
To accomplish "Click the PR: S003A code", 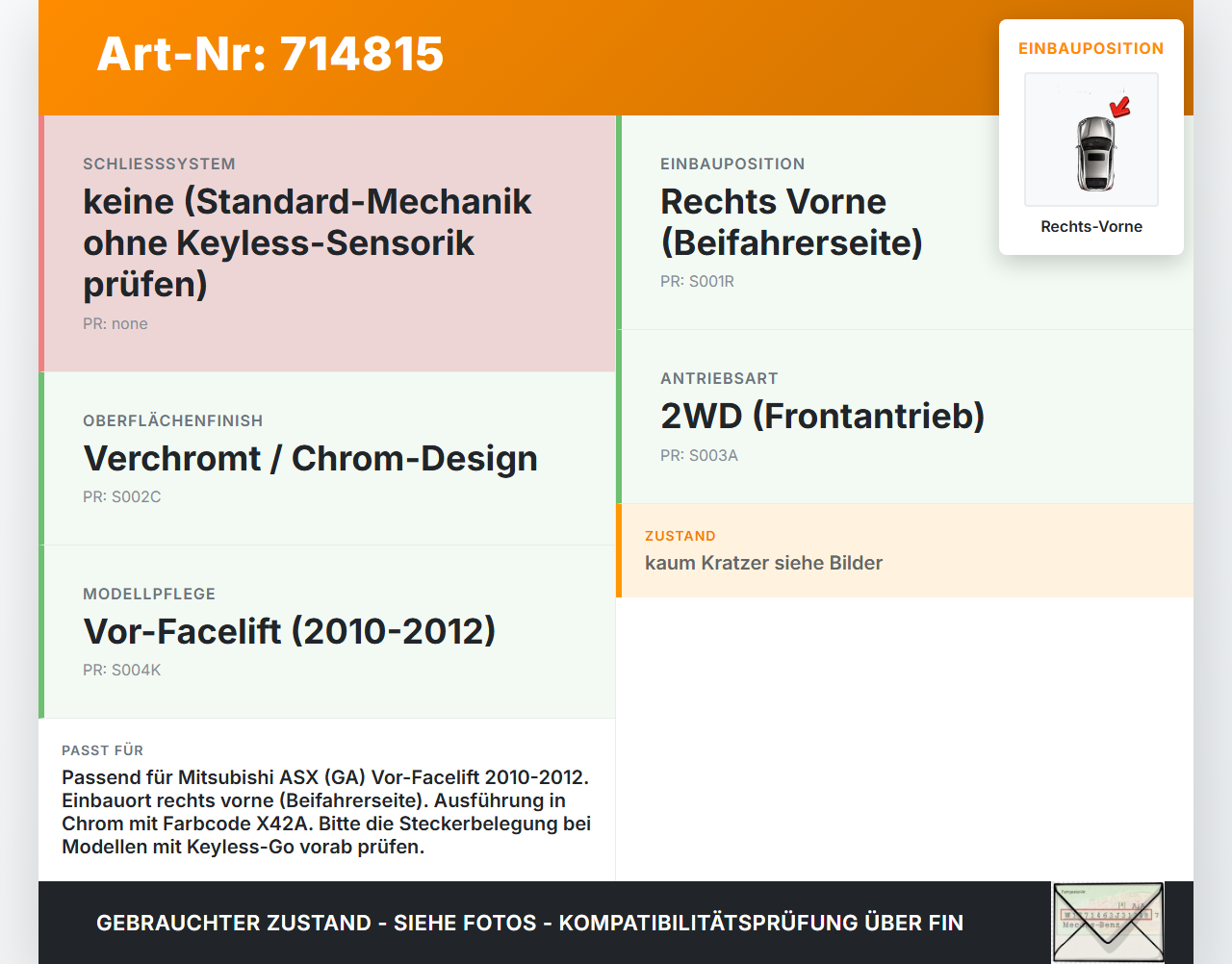I will (699, 456).
